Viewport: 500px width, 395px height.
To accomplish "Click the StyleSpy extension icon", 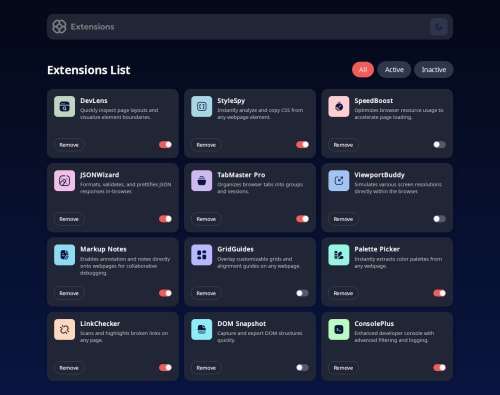I will click(x=202, y=106).
